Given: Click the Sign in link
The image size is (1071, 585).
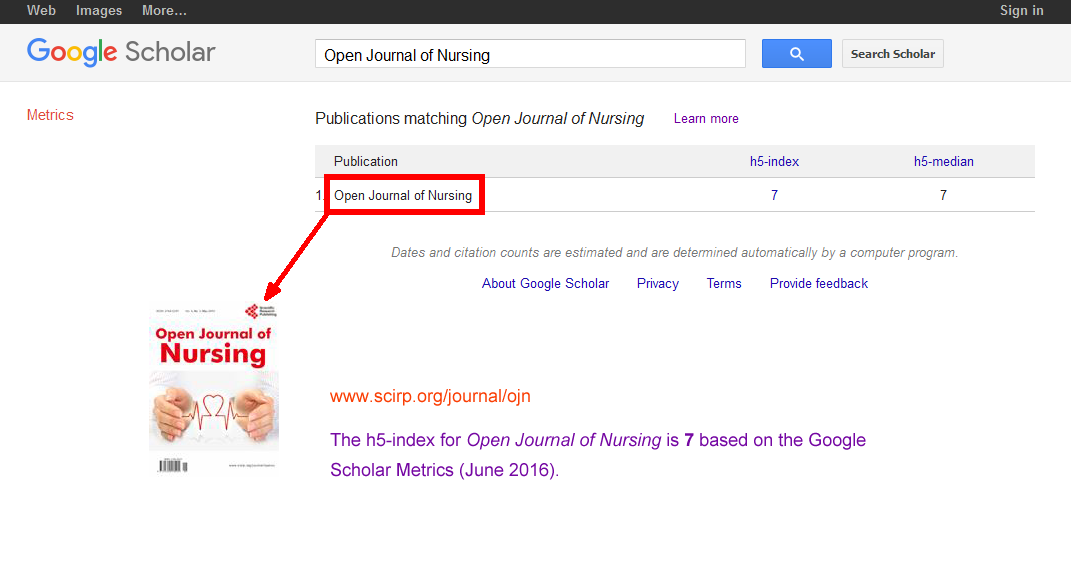Looking at the screenshot, I should pos(1021,11).
